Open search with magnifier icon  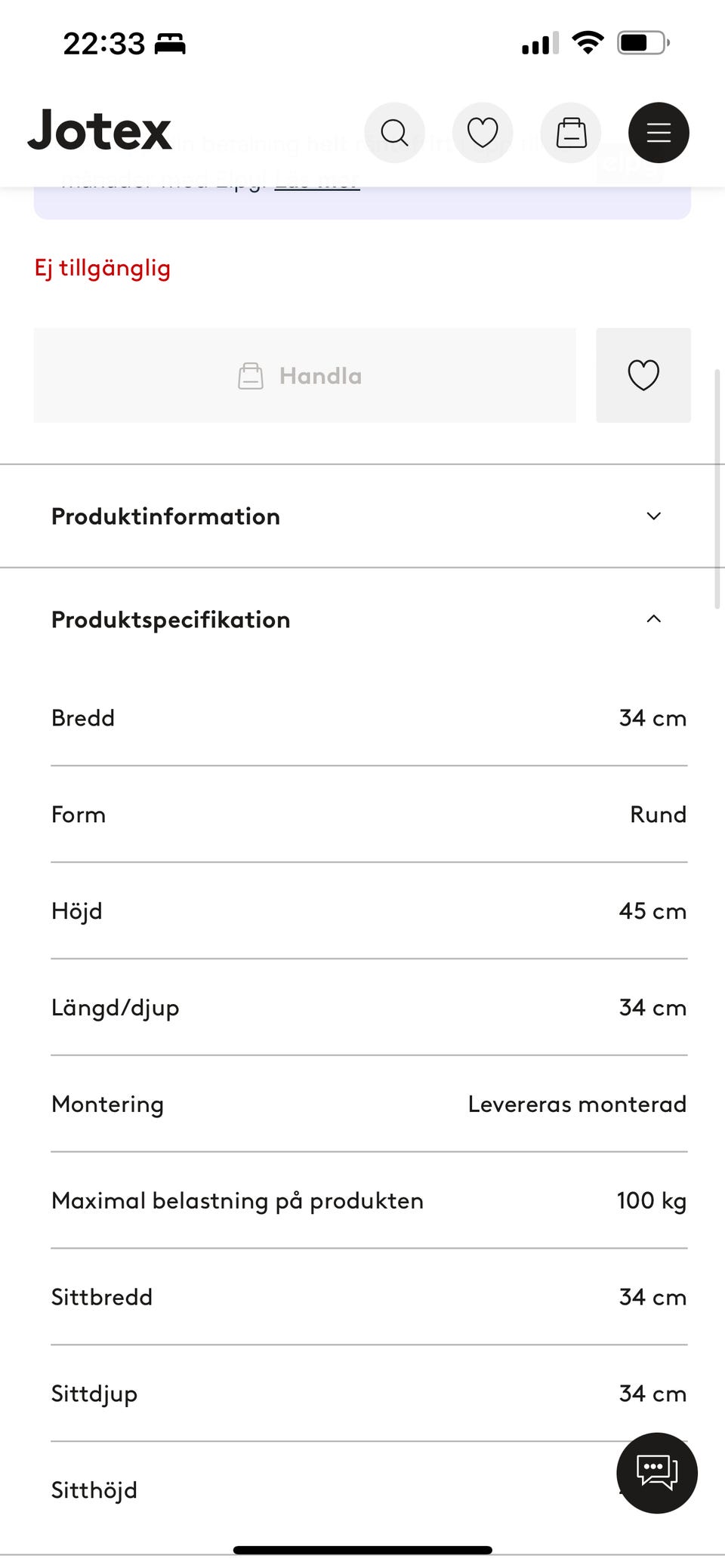coord(394,133)
